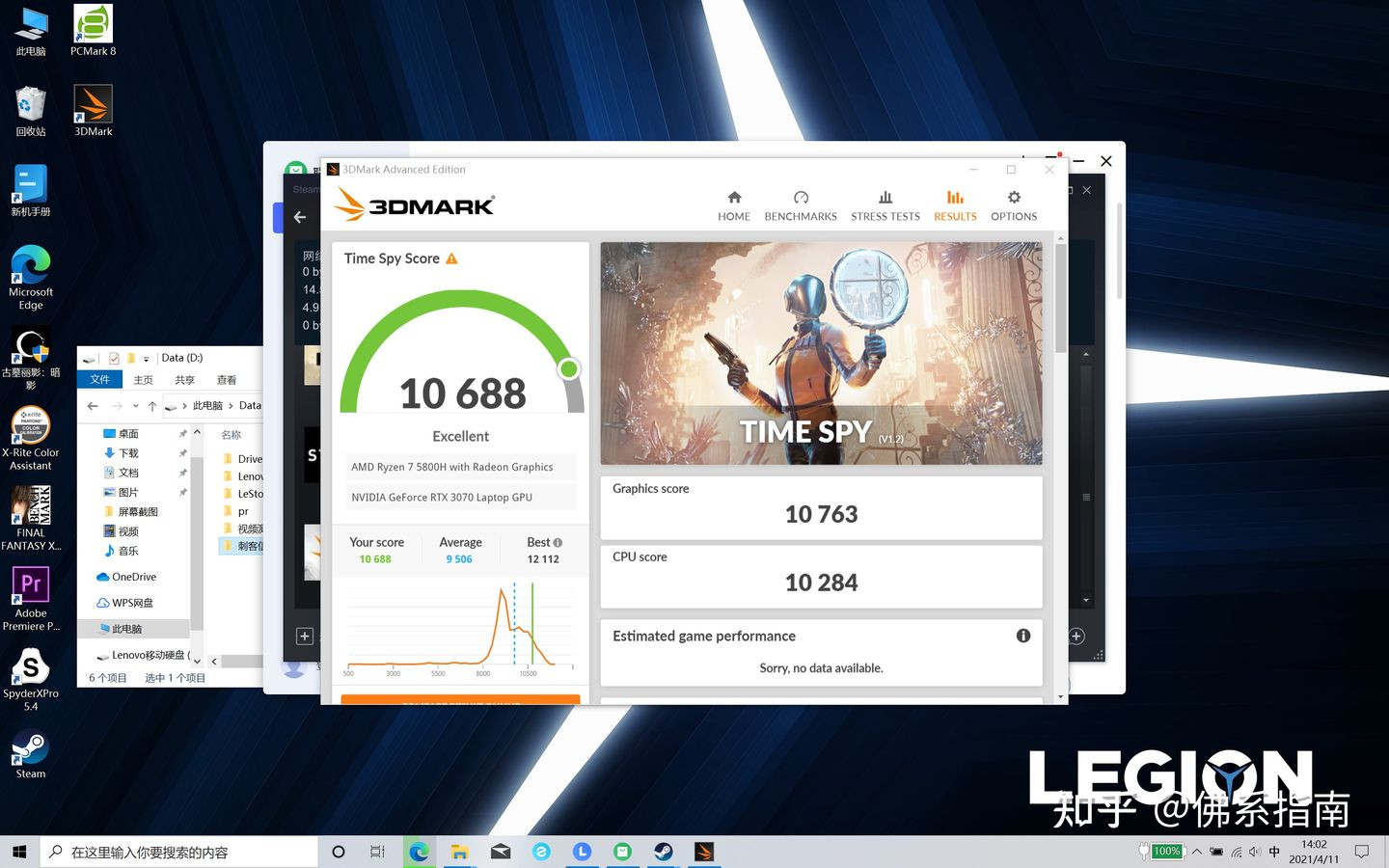Click the 3DMark window vertical scrollbar
Viewport: 1389px width, 868px height.
coord(1061,299)
